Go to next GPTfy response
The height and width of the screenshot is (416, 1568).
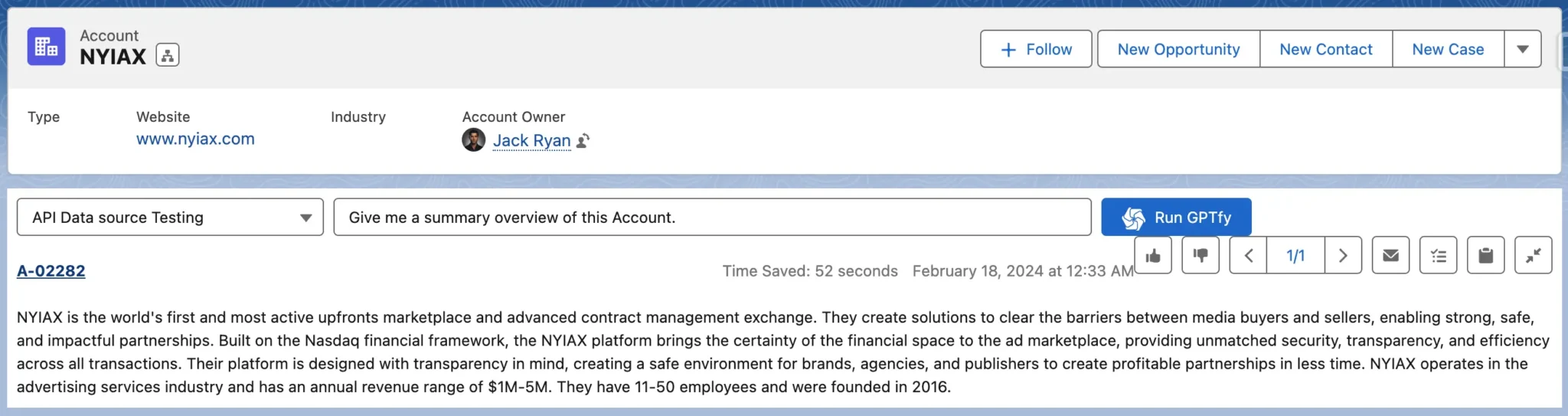1342,256
